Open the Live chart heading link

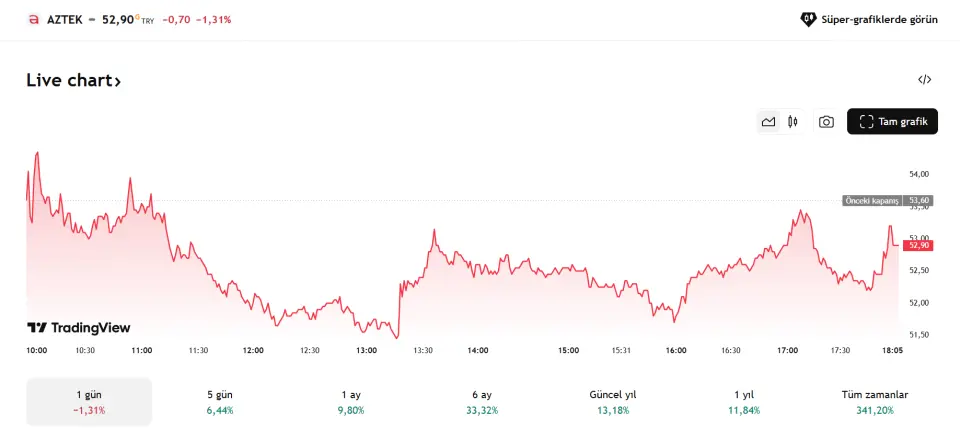click(73, 81)
